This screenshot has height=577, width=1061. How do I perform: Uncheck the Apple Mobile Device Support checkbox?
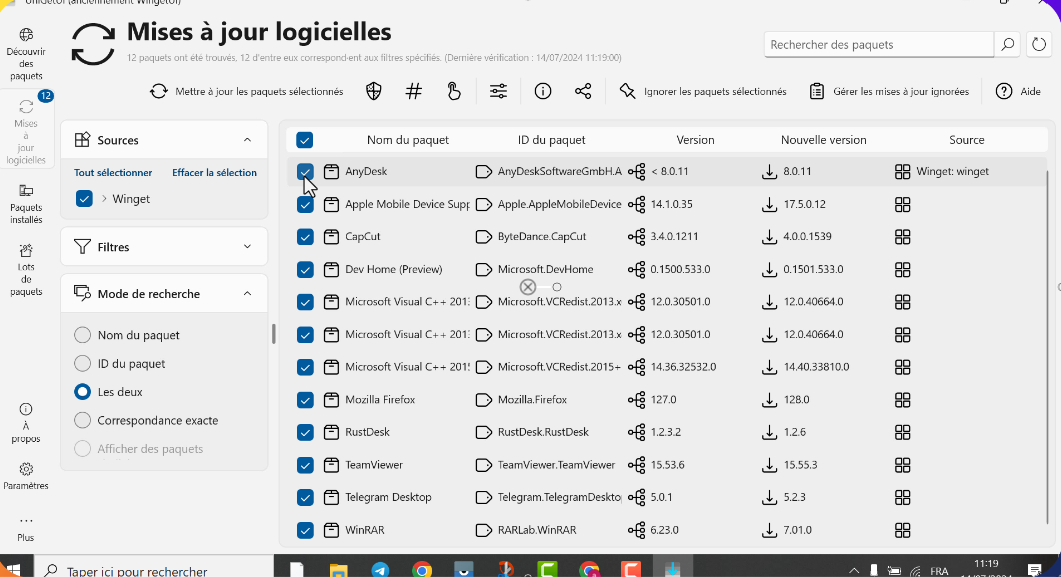[x=305, y=204]
